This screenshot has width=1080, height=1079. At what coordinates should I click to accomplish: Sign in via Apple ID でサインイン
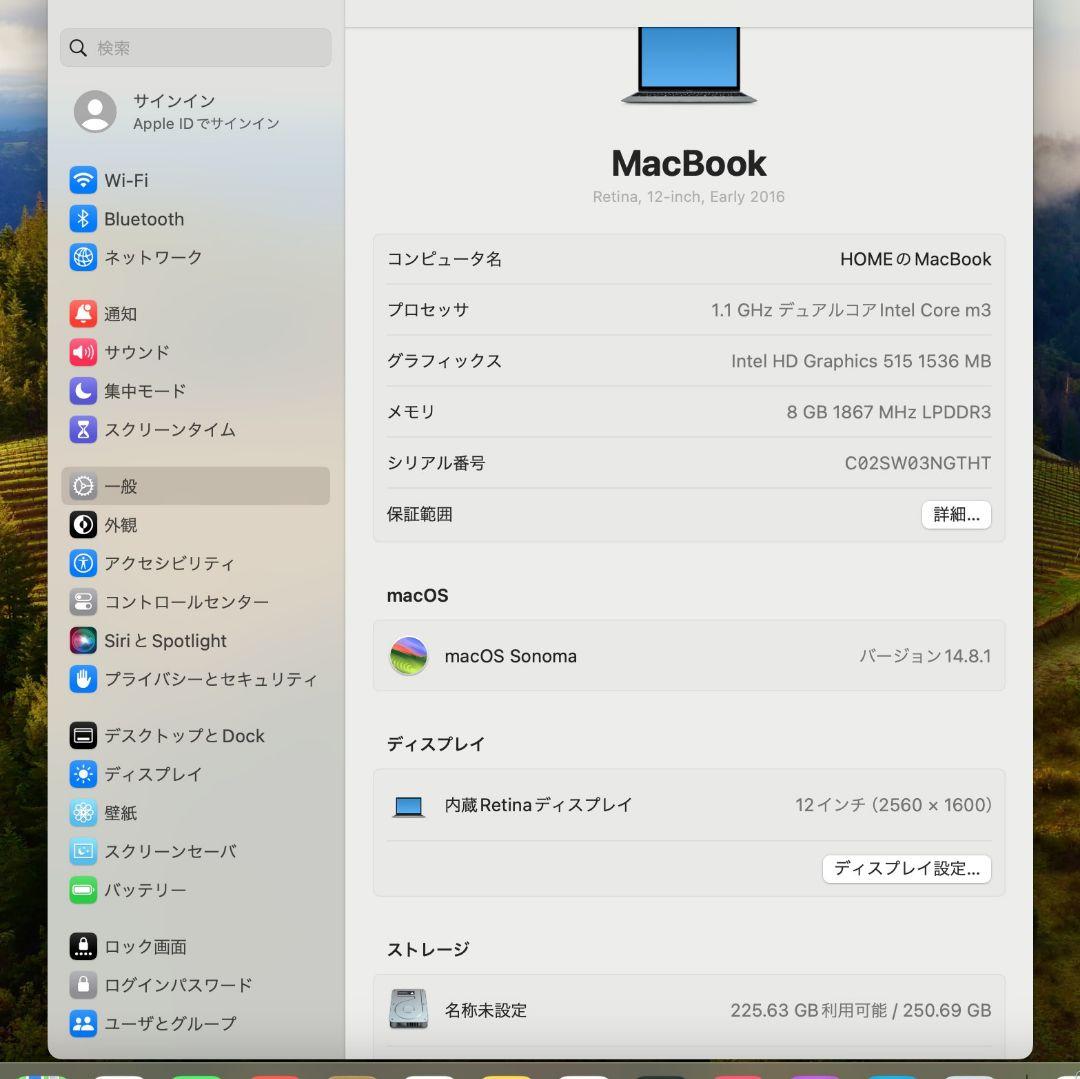point(206,124)
